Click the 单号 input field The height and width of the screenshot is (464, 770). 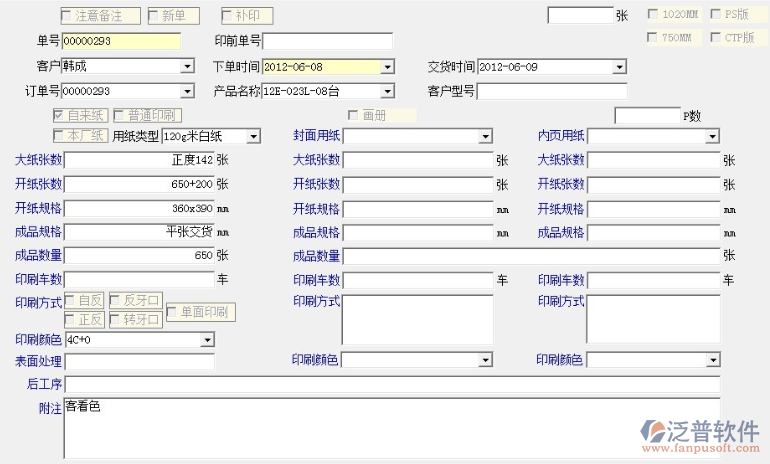pos(121,41)
